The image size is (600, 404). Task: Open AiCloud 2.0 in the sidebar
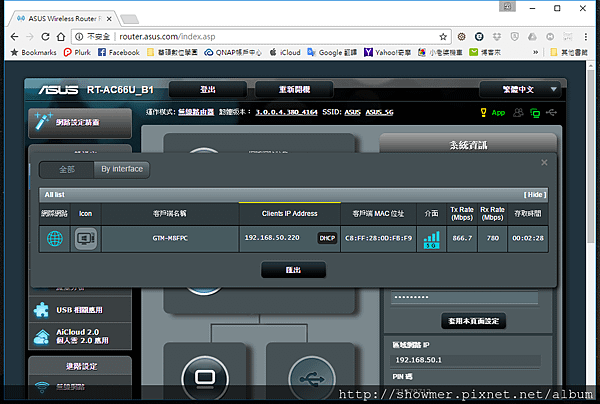point(80,336)
